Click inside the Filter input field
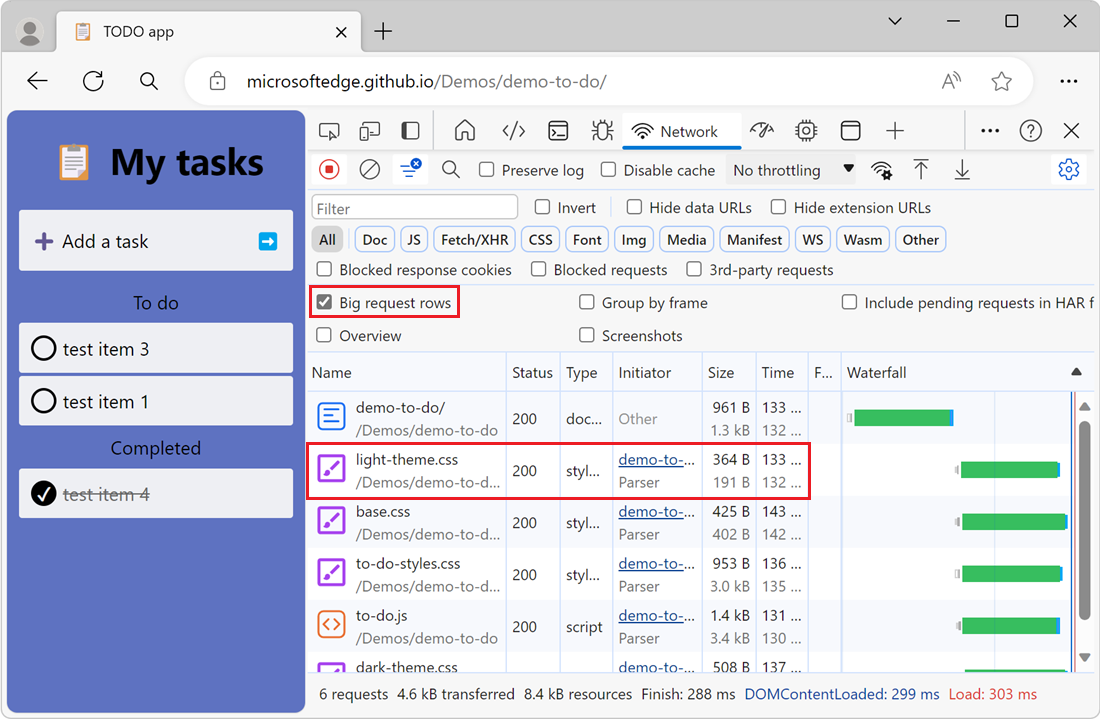Image resolution: width=1100 pixels, height=719 pixels. click(x=414, y=206)
